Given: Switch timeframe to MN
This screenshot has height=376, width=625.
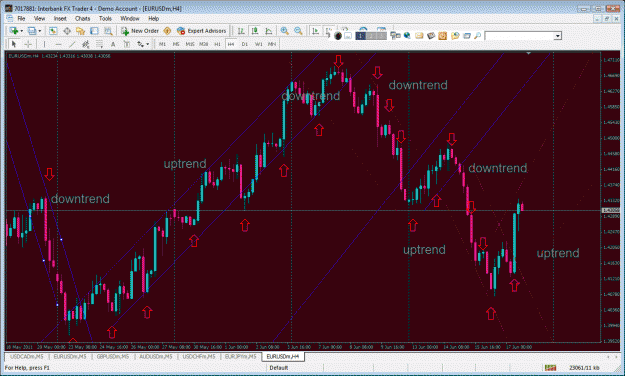Looking at the screenshot, I should tap(272, 44).
